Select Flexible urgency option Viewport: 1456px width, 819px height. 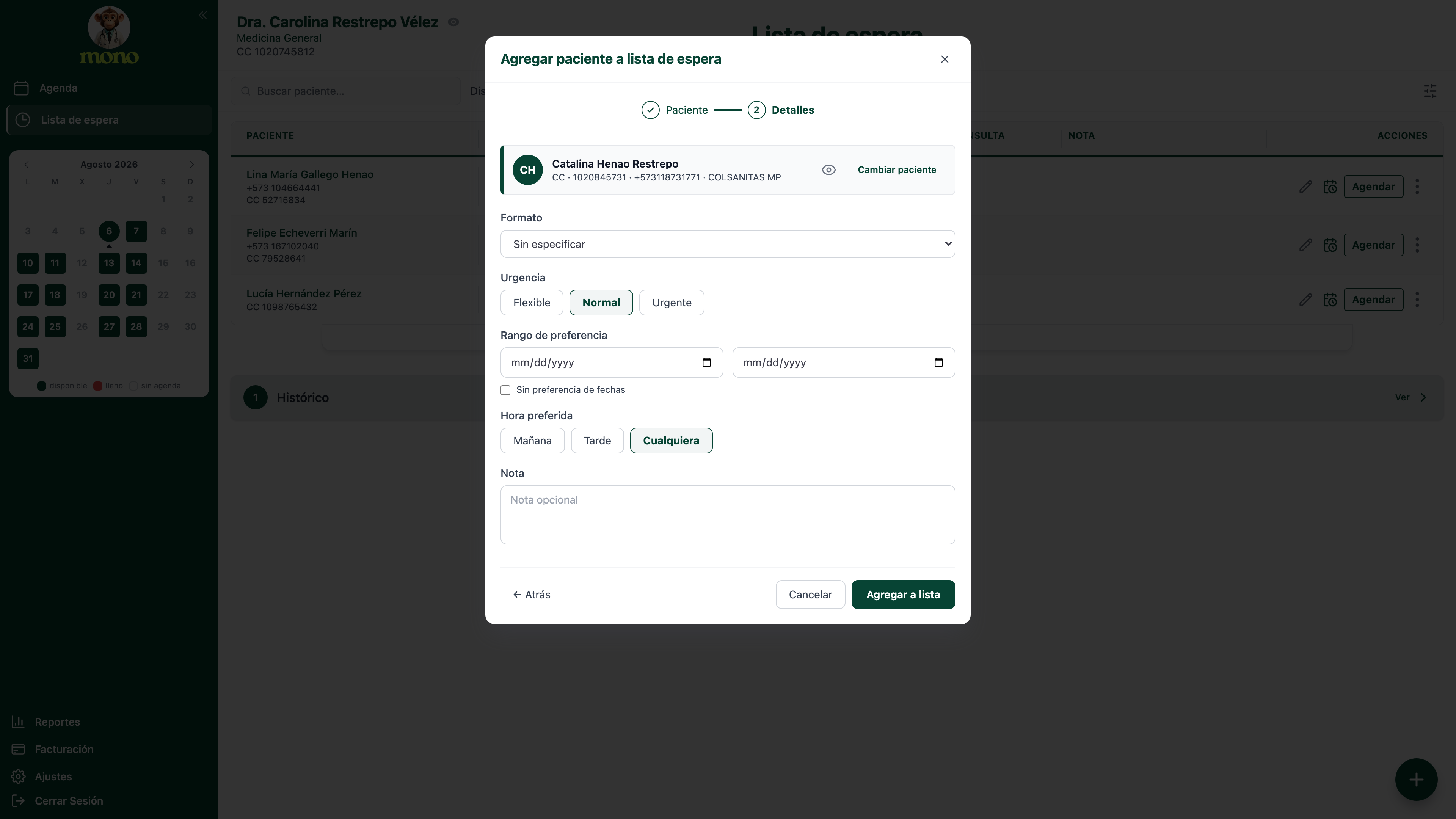pos(531,303)
